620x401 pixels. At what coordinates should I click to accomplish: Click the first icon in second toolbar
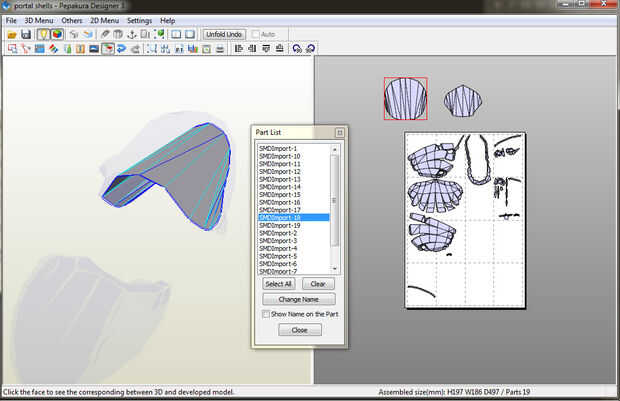11,48
